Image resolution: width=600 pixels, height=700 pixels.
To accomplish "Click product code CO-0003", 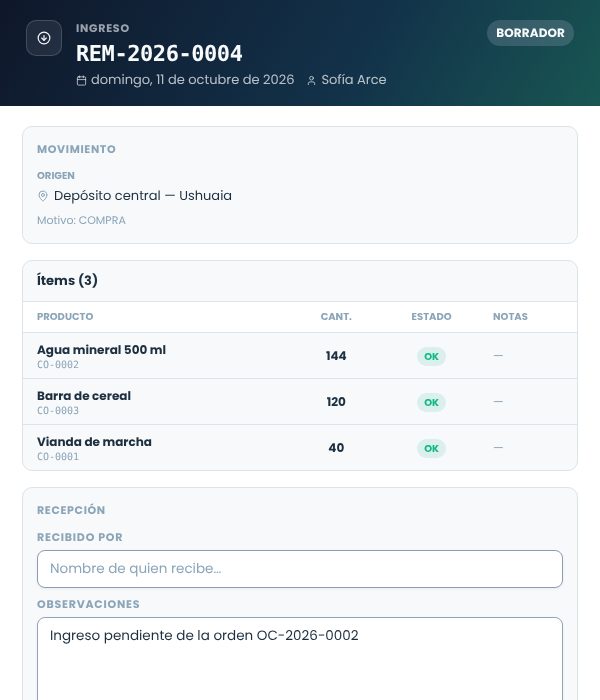I will (x=58, y=411).
